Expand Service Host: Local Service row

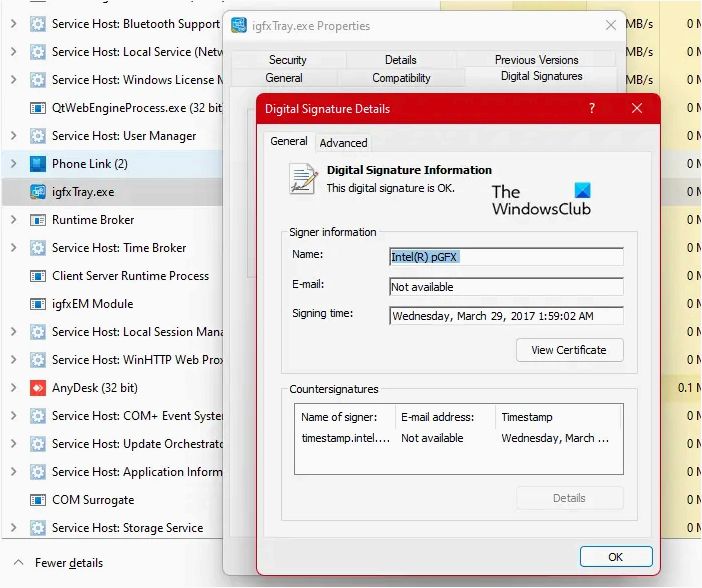(x=13, y=52)
